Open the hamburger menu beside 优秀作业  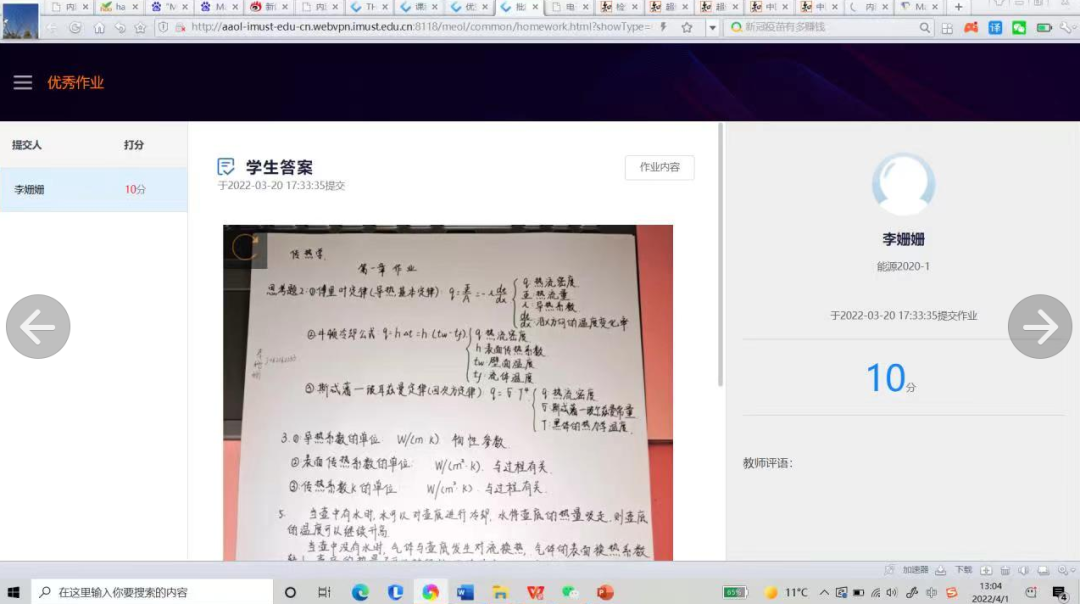[23, 83]
